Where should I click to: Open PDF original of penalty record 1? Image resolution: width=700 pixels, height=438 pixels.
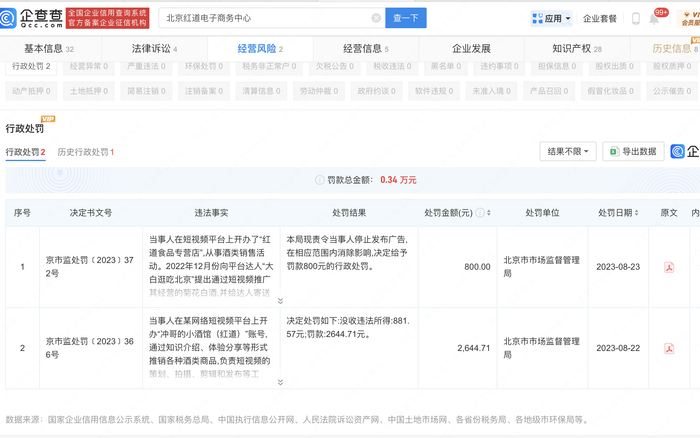pyautogui.click(x=669, y=267)
